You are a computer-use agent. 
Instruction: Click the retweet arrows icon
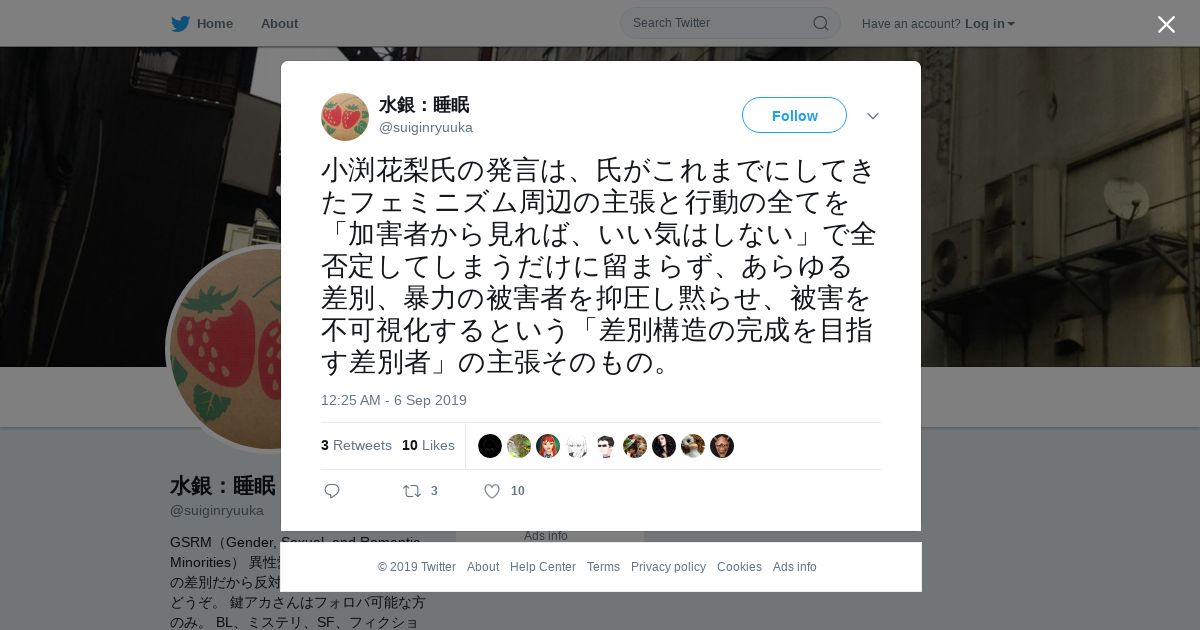[411, 491]
